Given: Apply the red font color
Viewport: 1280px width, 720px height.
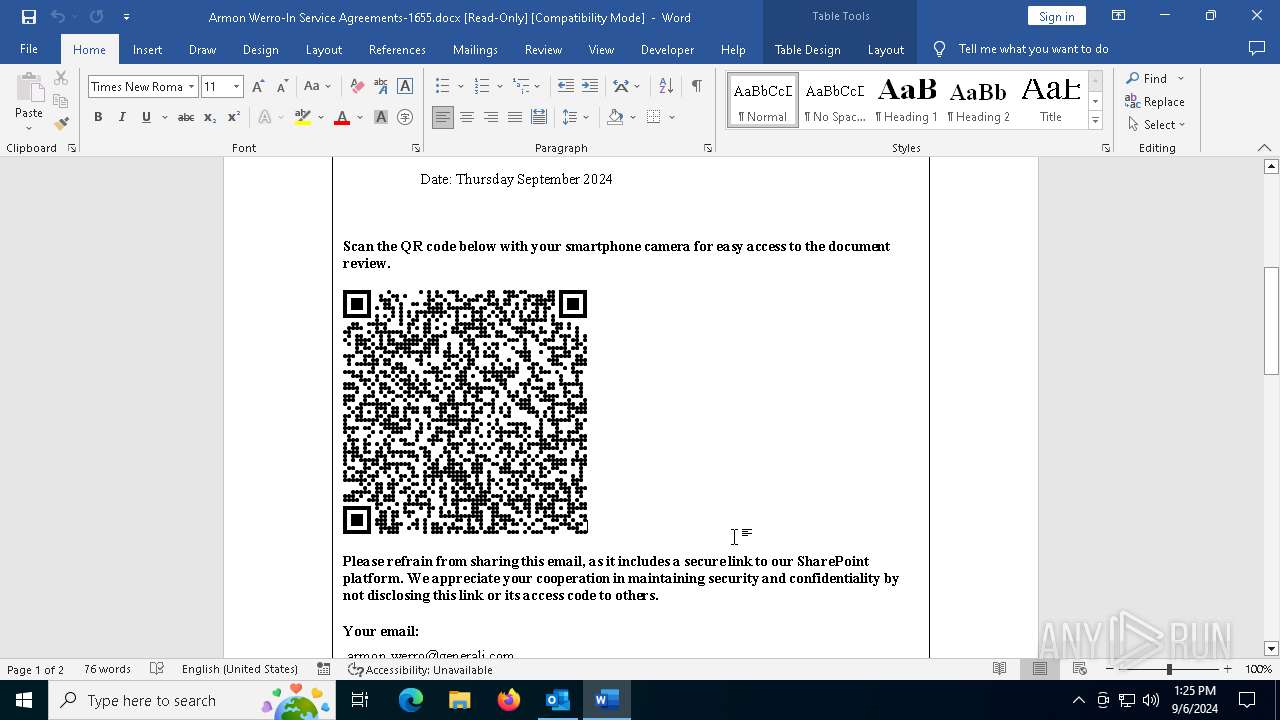Looking at the screenshot, I should click(x=342, y=117).
